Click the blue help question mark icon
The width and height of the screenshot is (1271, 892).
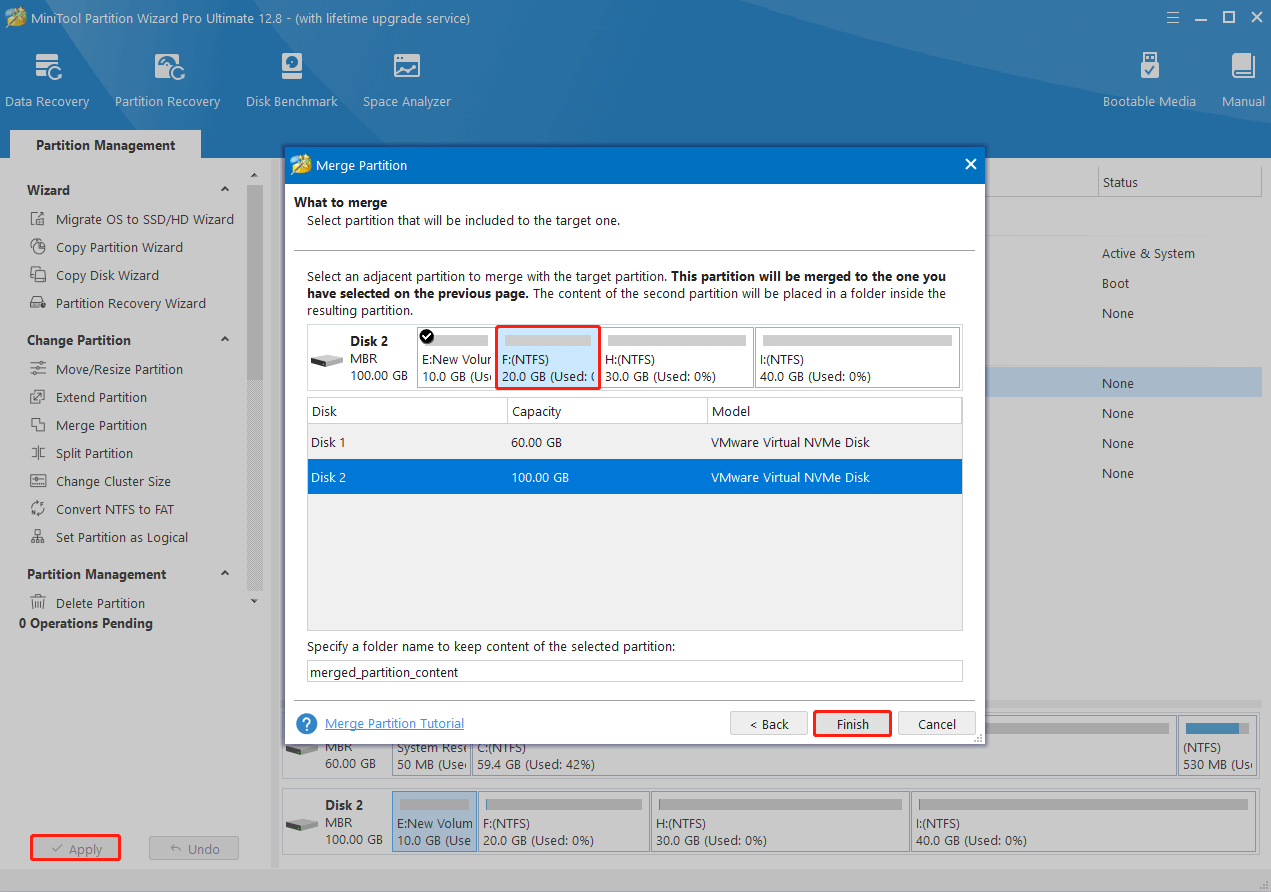307,724
